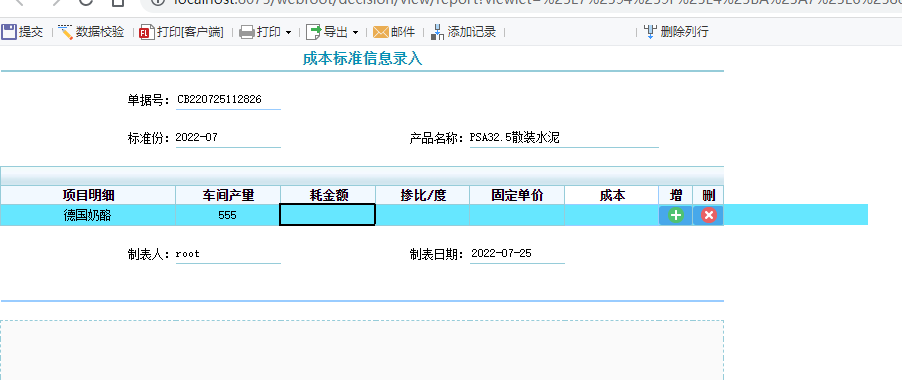This screenshot has width=902, height=380.
Task: Click the 标准份 field 2022-07
Action: click(228, 138)
